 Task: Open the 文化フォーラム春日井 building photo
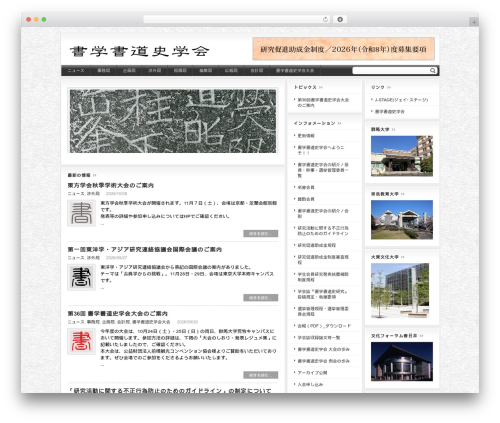[402, 362]
